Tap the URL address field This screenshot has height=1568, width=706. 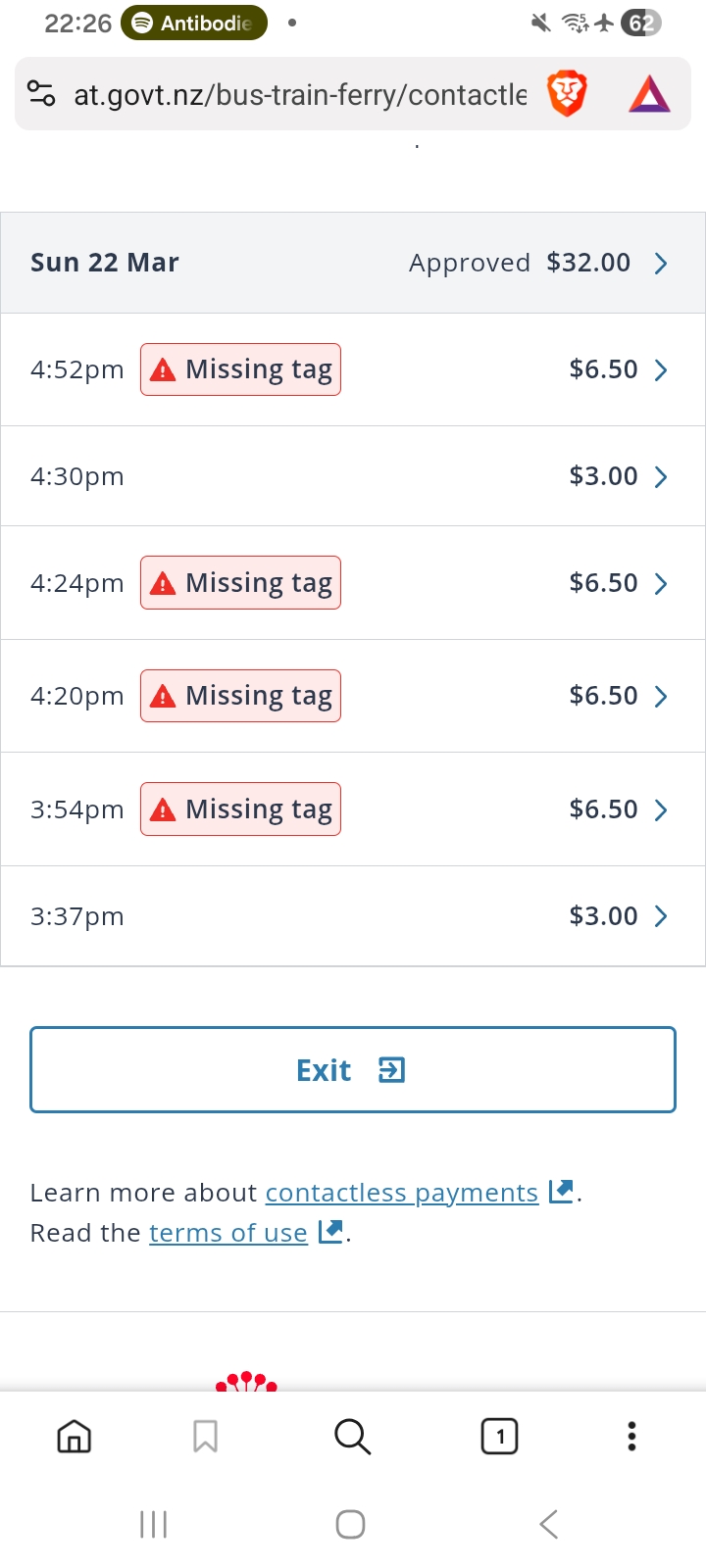pos(299,94)
